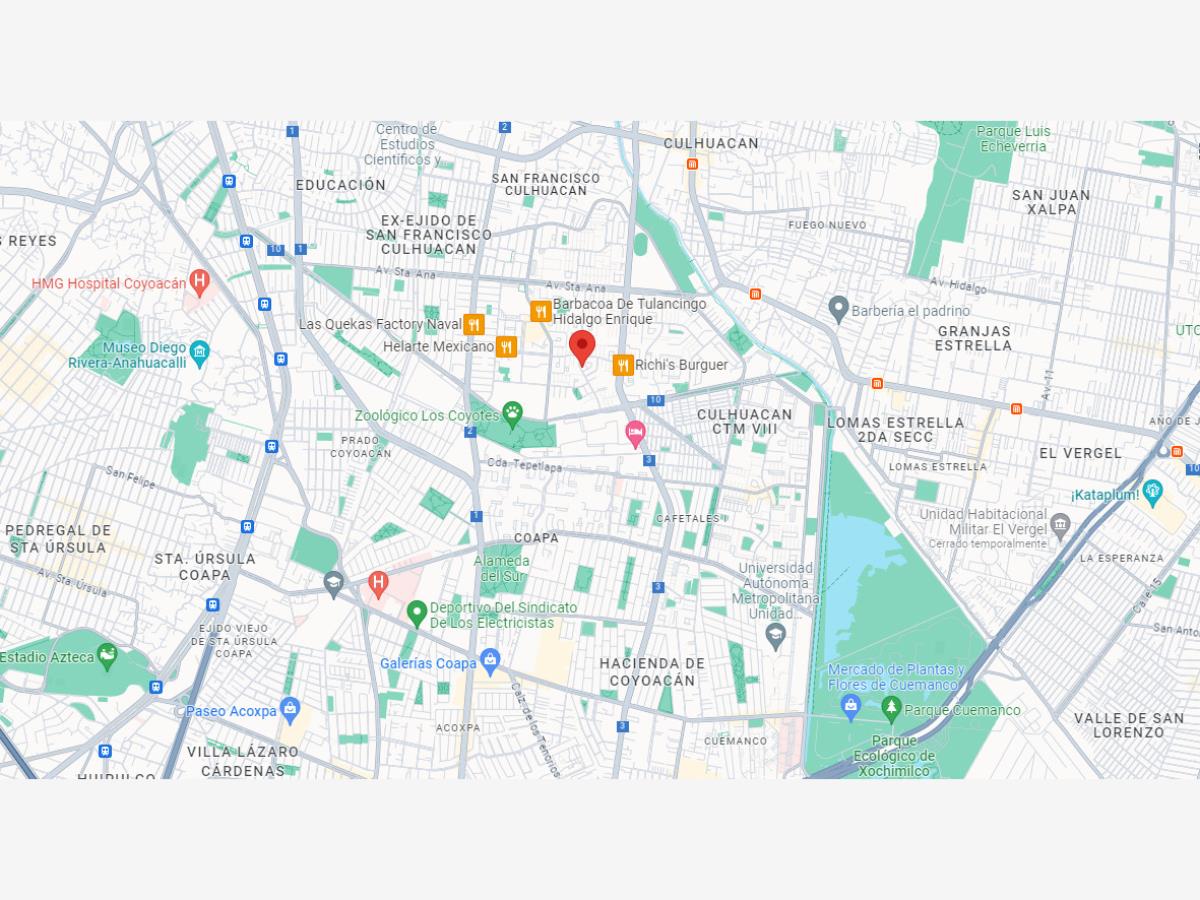This screenshot has height=900, width=1200.
Task: Open Barbería el padrino pin icon
Action: pyautogui.click(x=839, y=309)
